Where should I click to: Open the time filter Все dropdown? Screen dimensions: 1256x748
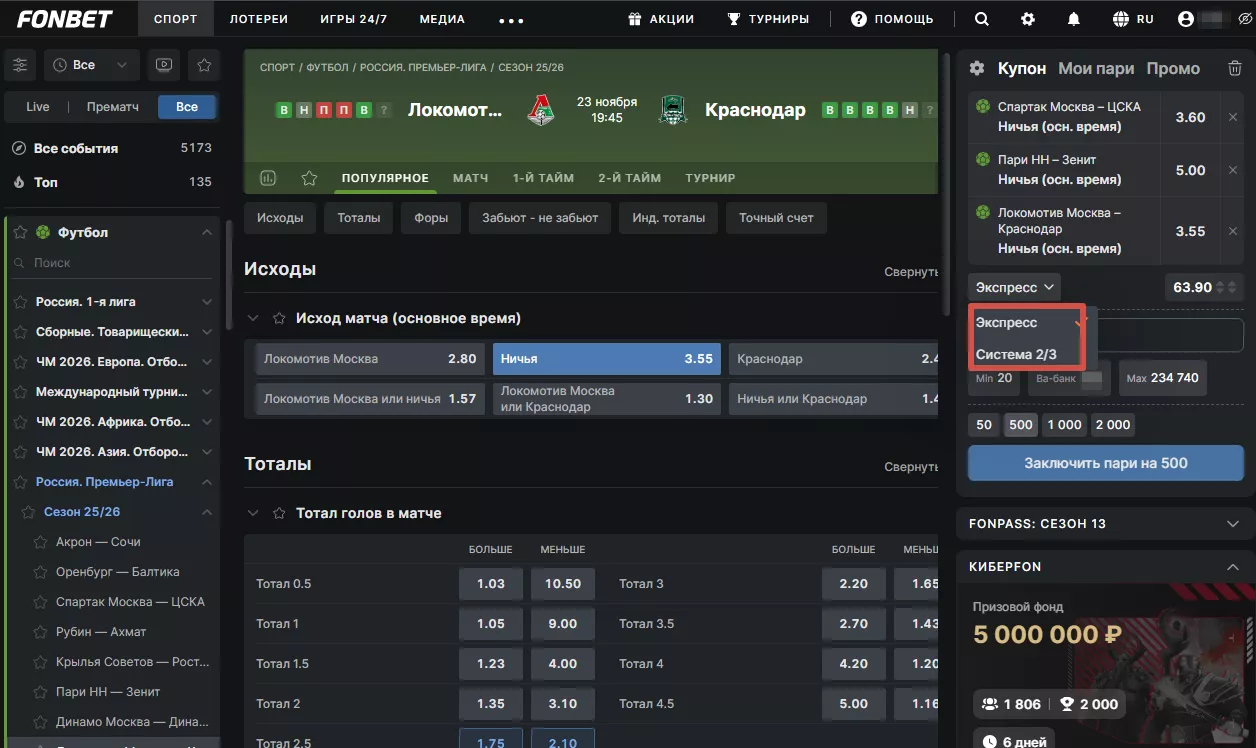click(x=92, y=65)
